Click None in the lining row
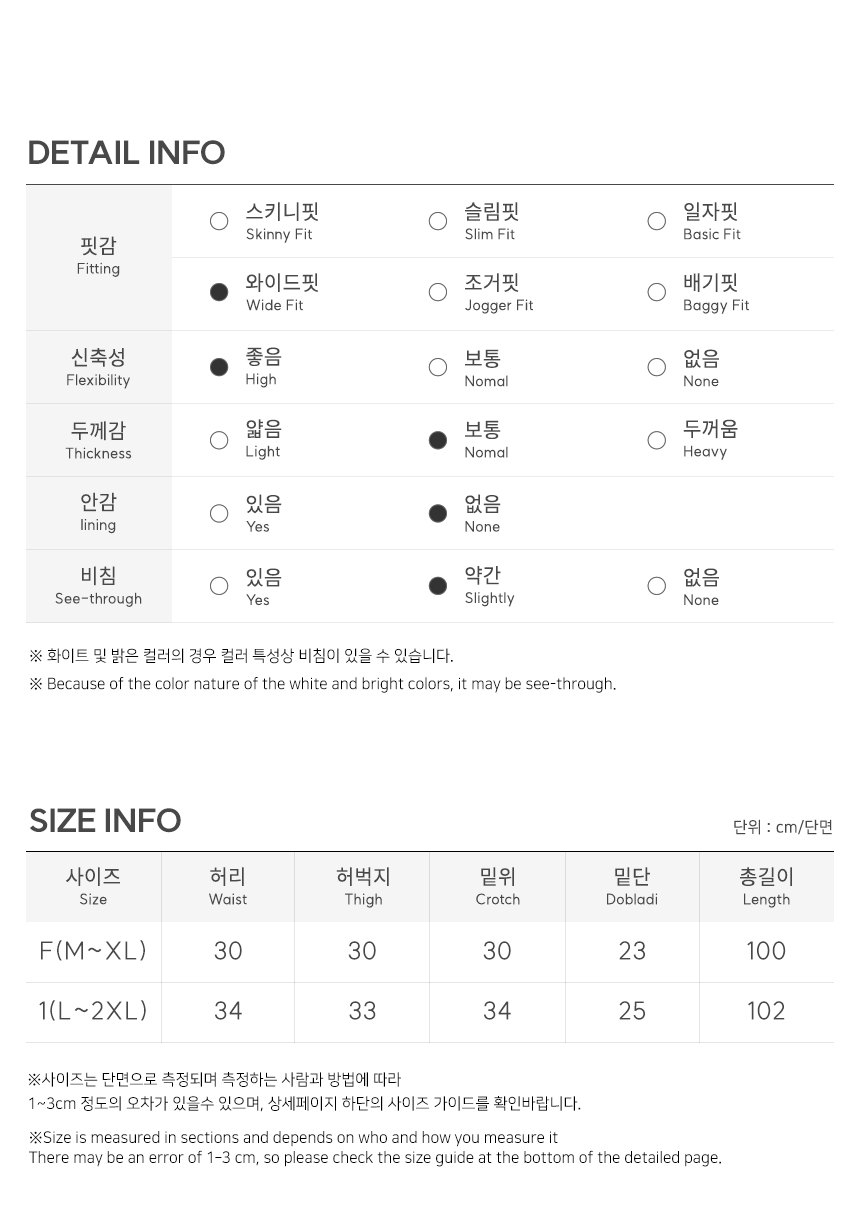The height and width of the screenshot is (1215, 860). click(438, 513)
